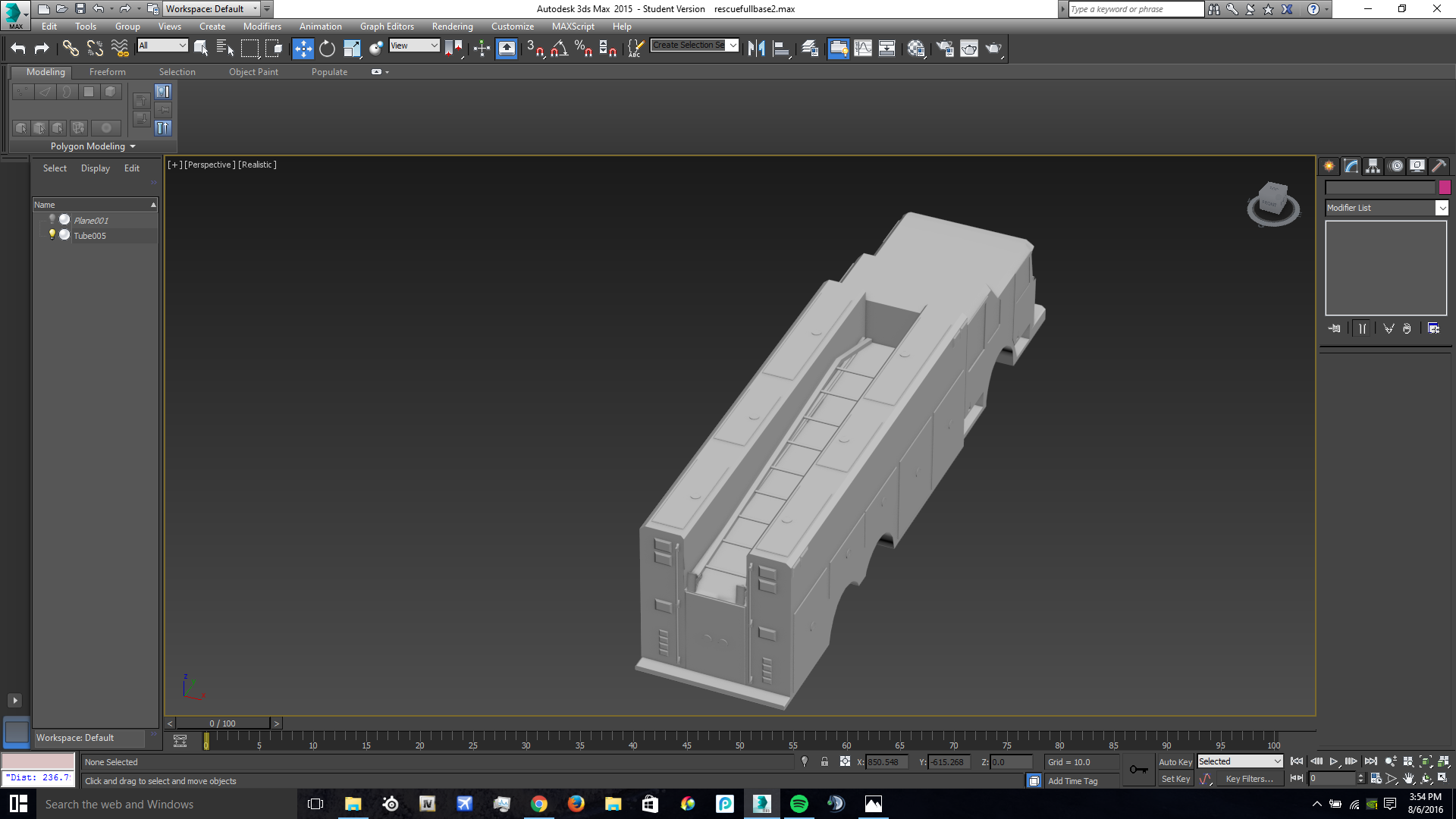
Task: Click the Play Animation button
Action: [1333, 761]
